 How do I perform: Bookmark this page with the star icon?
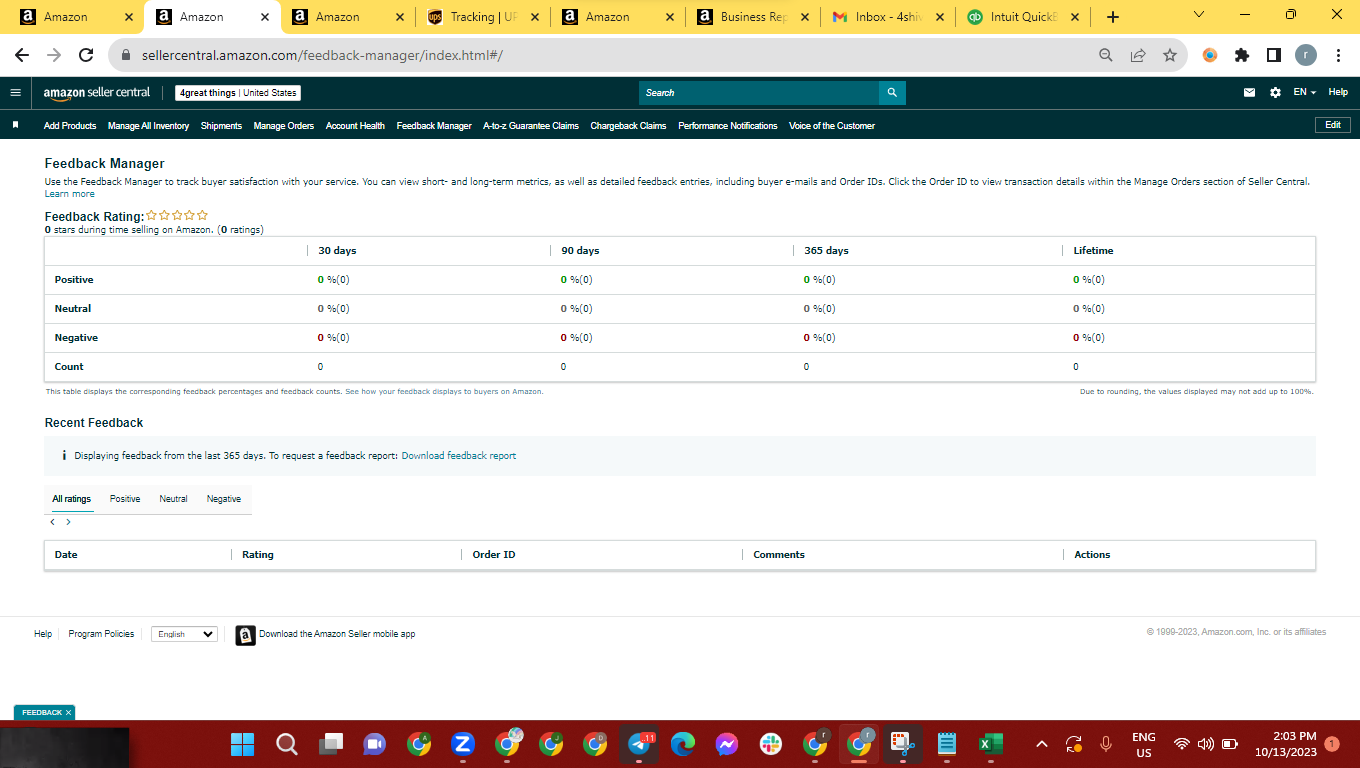pos(1170,56)
